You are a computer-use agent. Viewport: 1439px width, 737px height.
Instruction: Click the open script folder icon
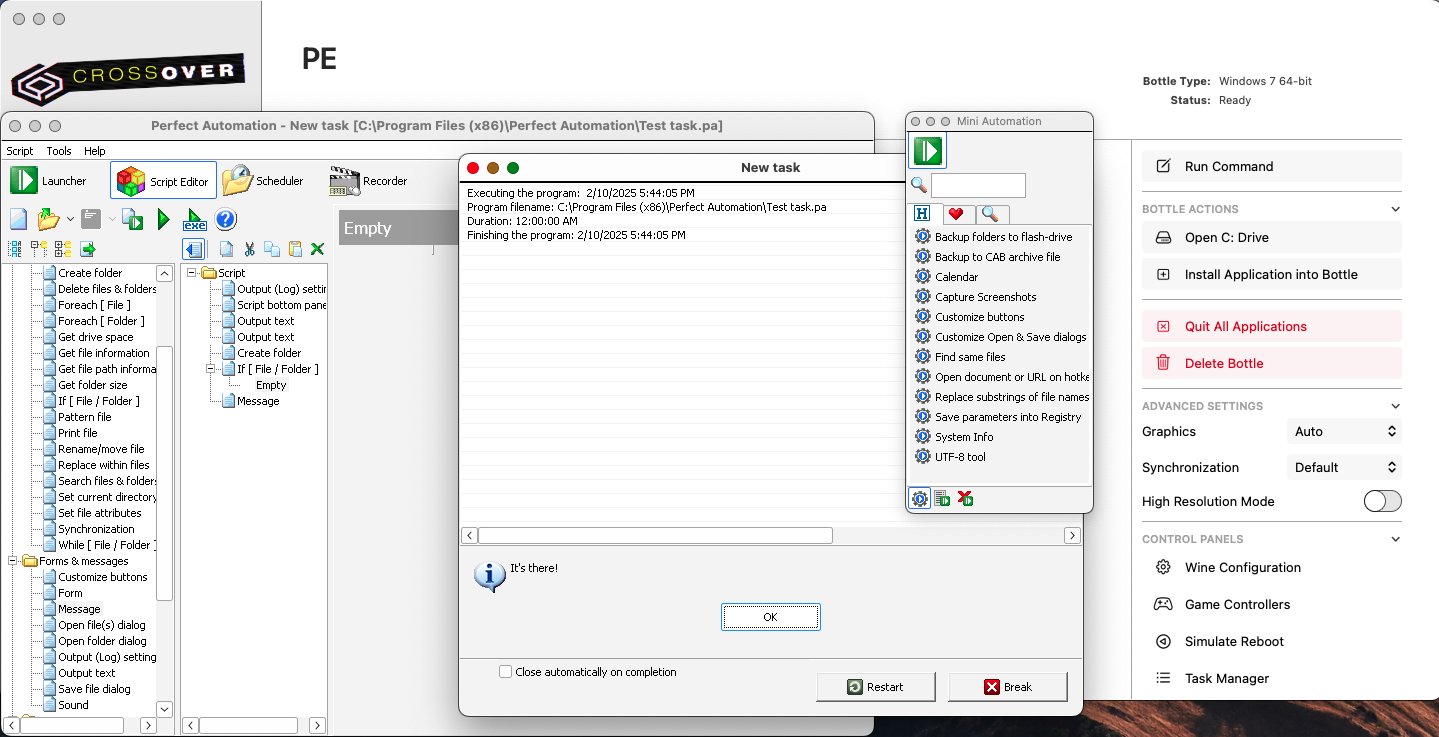46,219
